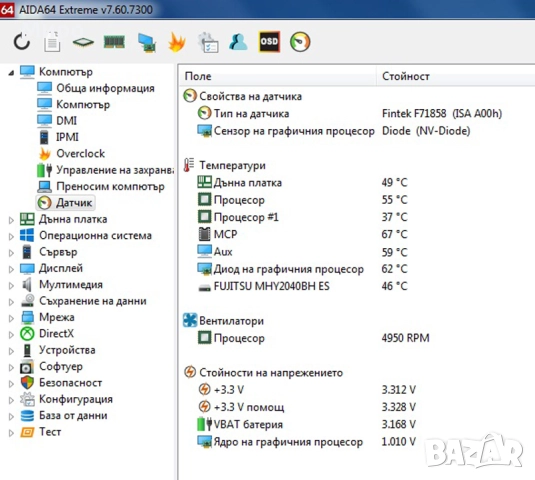Select the VBAT батерия row
This screenshot has height=480, width=535.
[x=307, y=424]
